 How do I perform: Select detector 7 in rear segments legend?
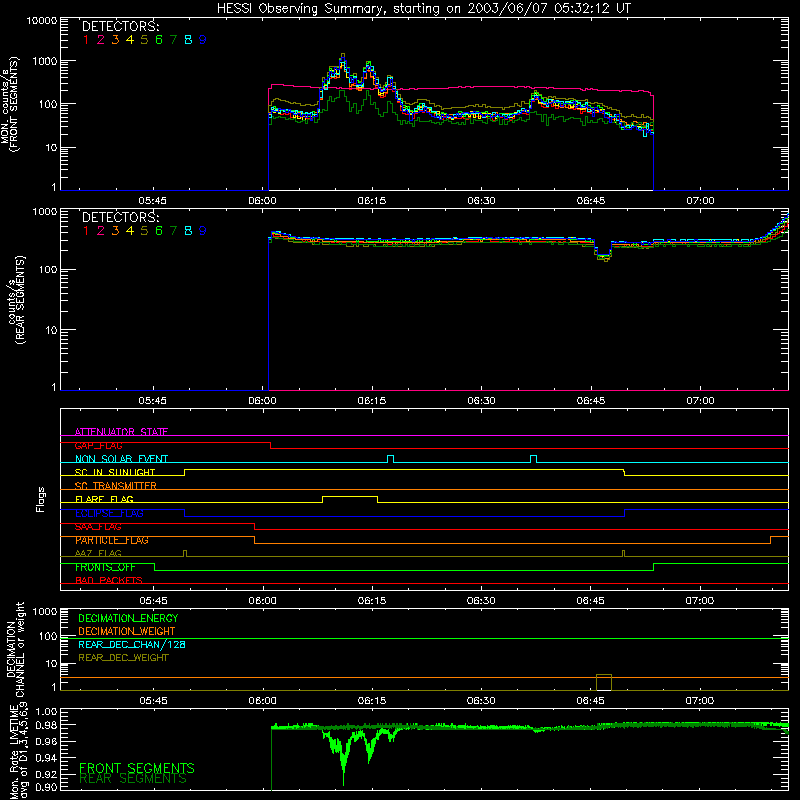coord(173,231)
